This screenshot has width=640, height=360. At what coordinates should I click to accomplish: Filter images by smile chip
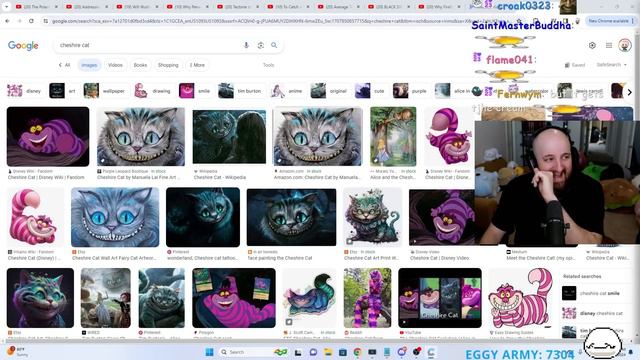pyautogui.click(x=195, y=91)
